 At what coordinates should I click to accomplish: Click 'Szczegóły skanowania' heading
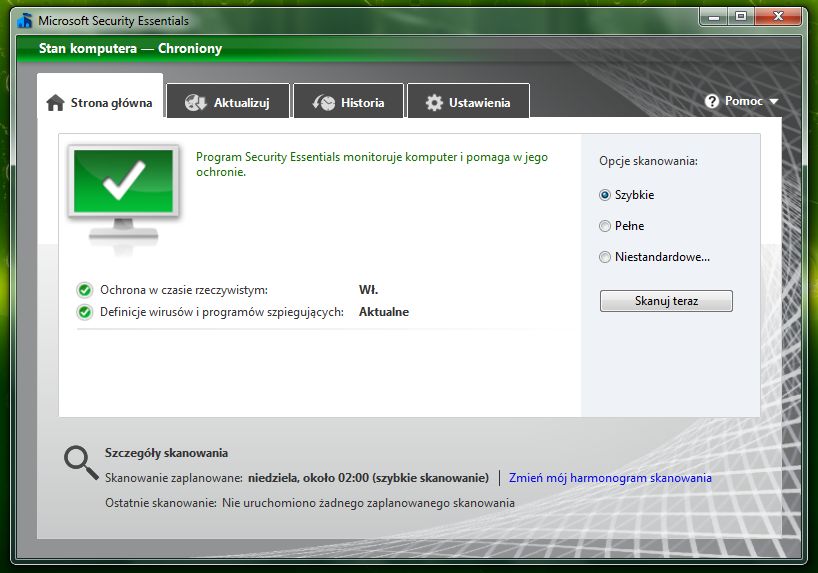pos(166,453)
